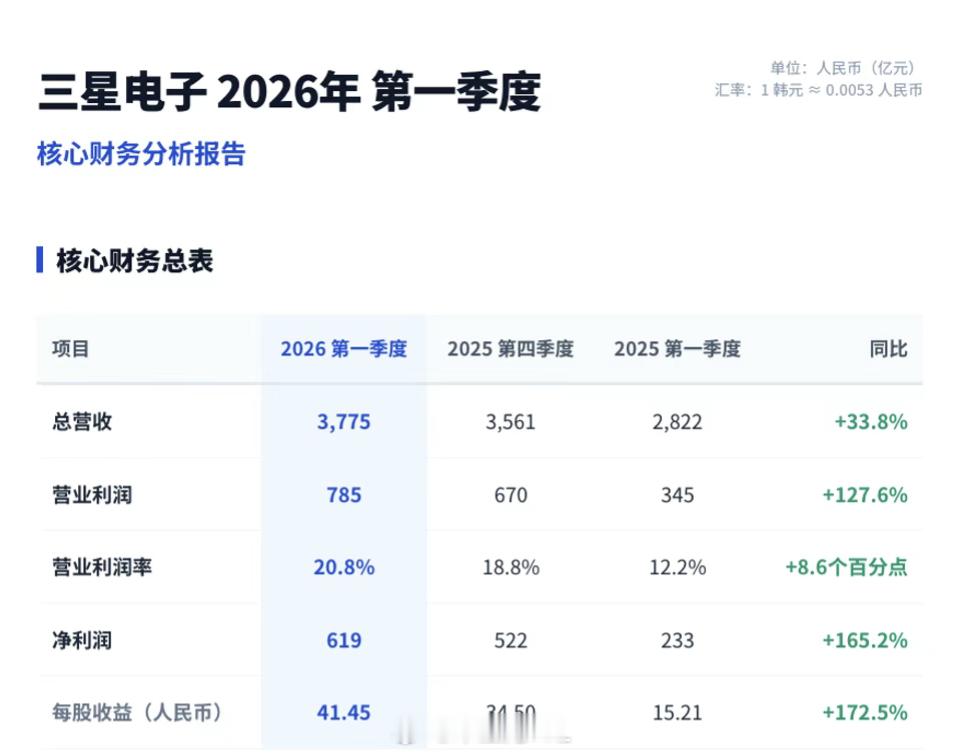Select the 总营收 row label
The image size is (966, 754).
click(82, 422)
